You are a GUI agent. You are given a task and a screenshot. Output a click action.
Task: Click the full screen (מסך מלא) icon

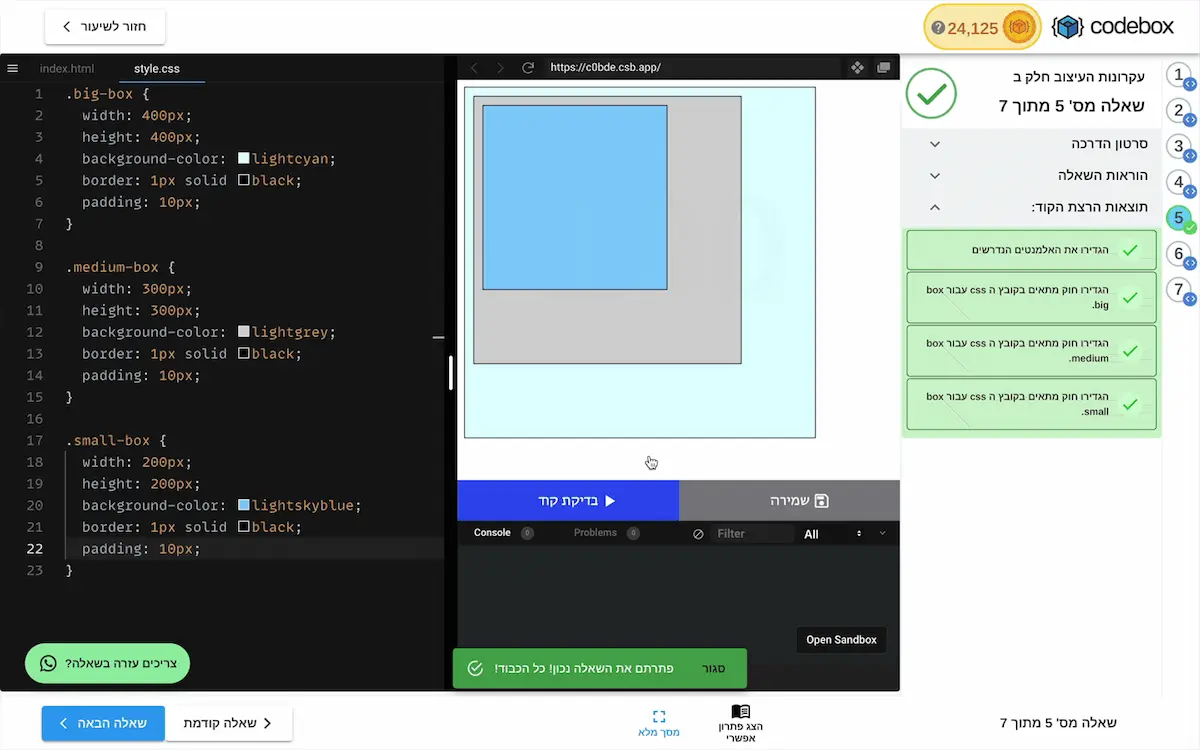(659, 717)
